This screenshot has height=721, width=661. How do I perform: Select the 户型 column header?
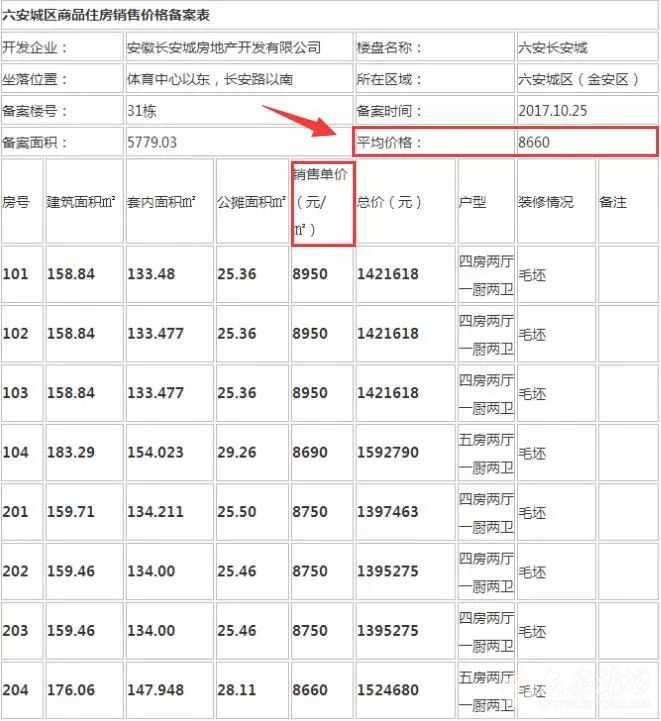coord(472,202)
